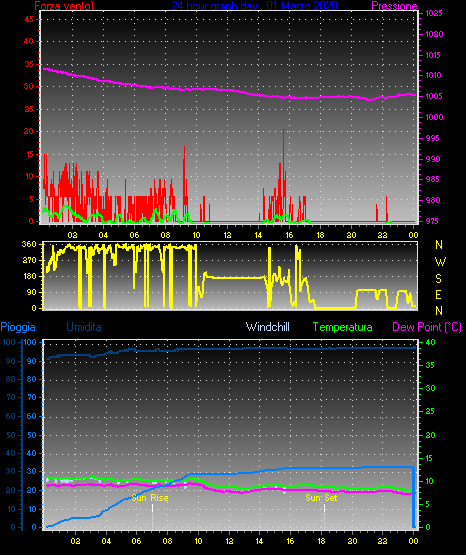Click the 1020 pressure axis value
Viewport: 466px width, 555px height.
pos(434,34)
